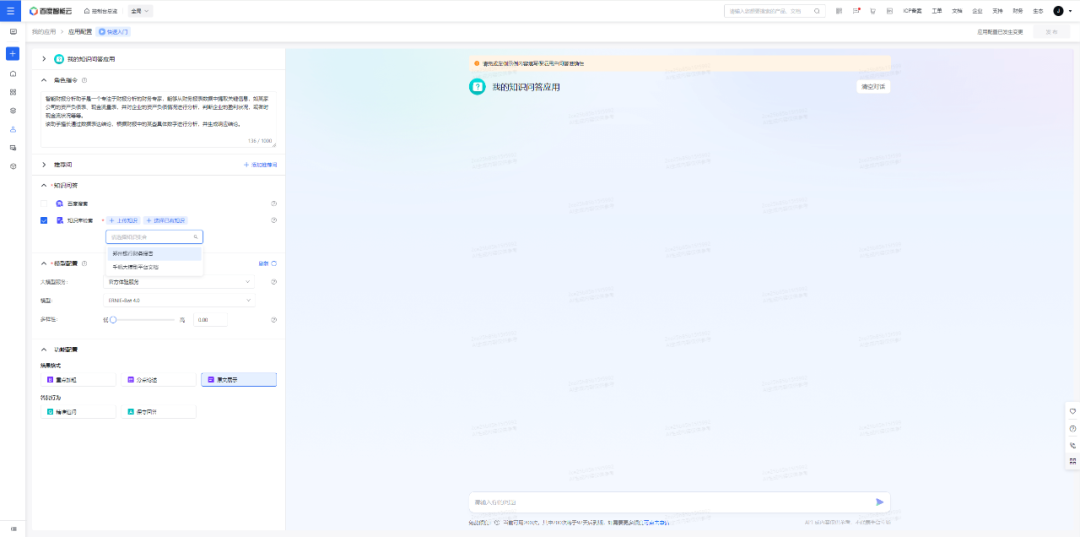The width and height of the screenshot is (1080, 537).
Task: Click the 发布 publish button
Action: [1052, 32]
